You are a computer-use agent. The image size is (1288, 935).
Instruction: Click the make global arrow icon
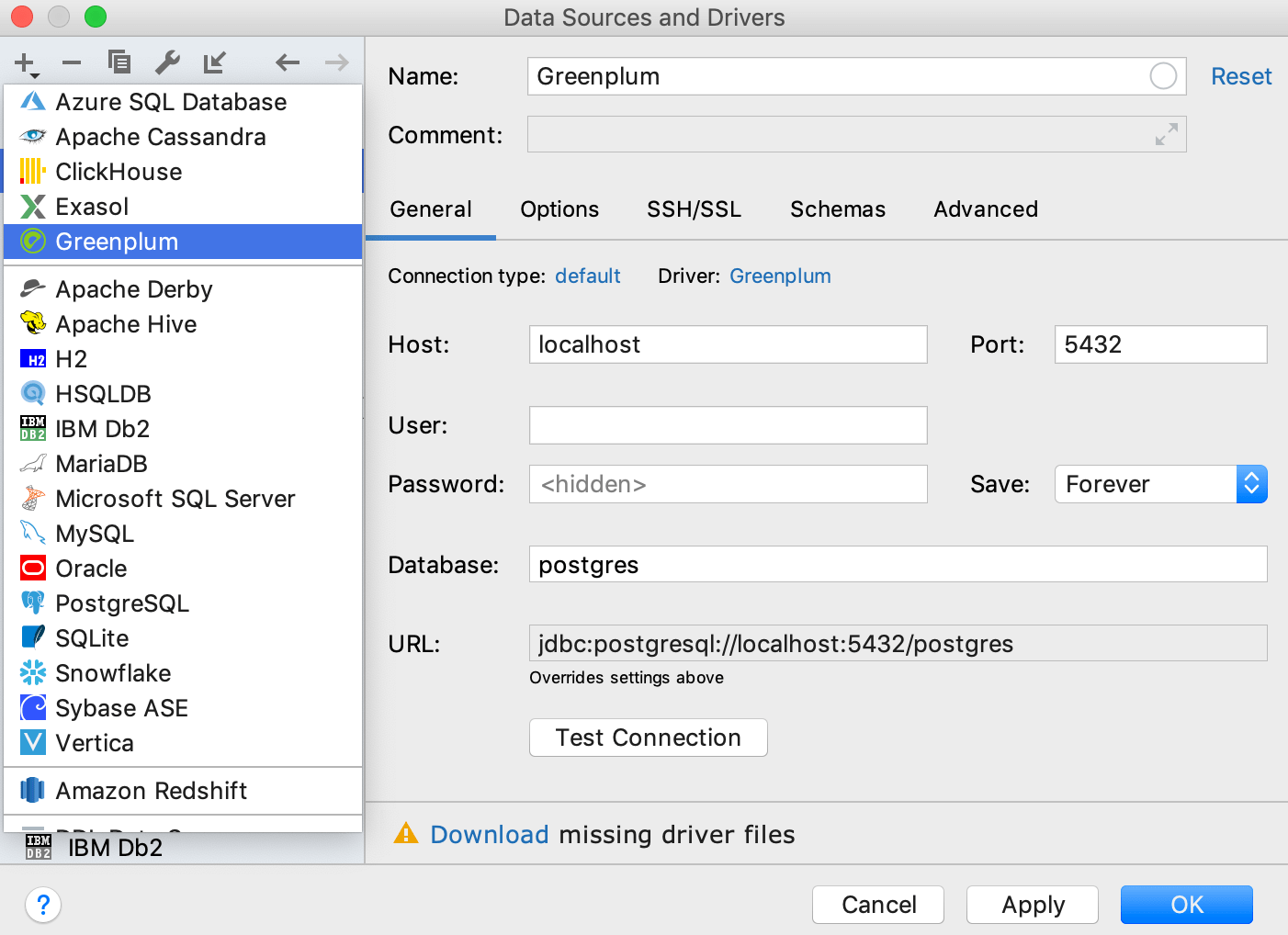tap(215, 62)
